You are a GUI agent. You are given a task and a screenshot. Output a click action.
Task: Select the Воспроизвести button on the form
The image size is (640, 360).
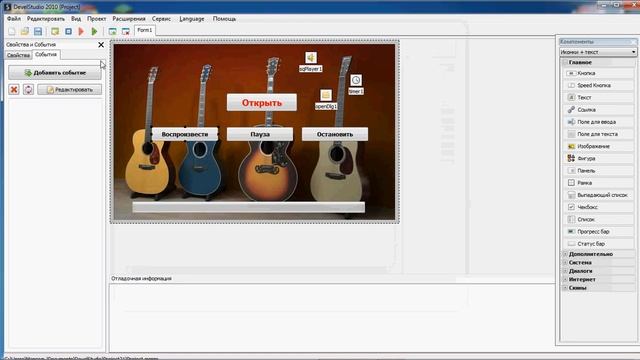pos(184,134)
